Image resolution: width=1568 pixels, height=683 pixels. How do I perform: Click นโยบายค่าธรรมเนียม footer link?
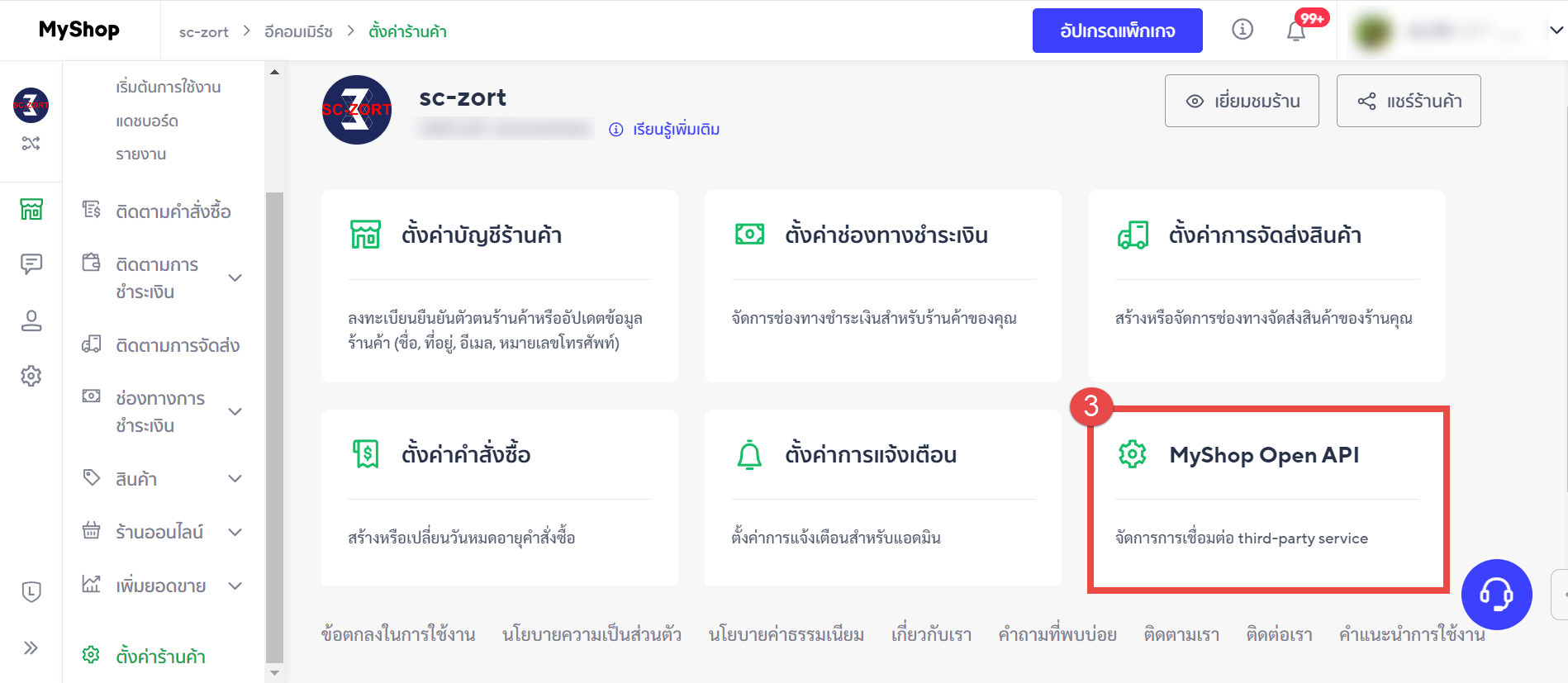click(x=786, y=634)
